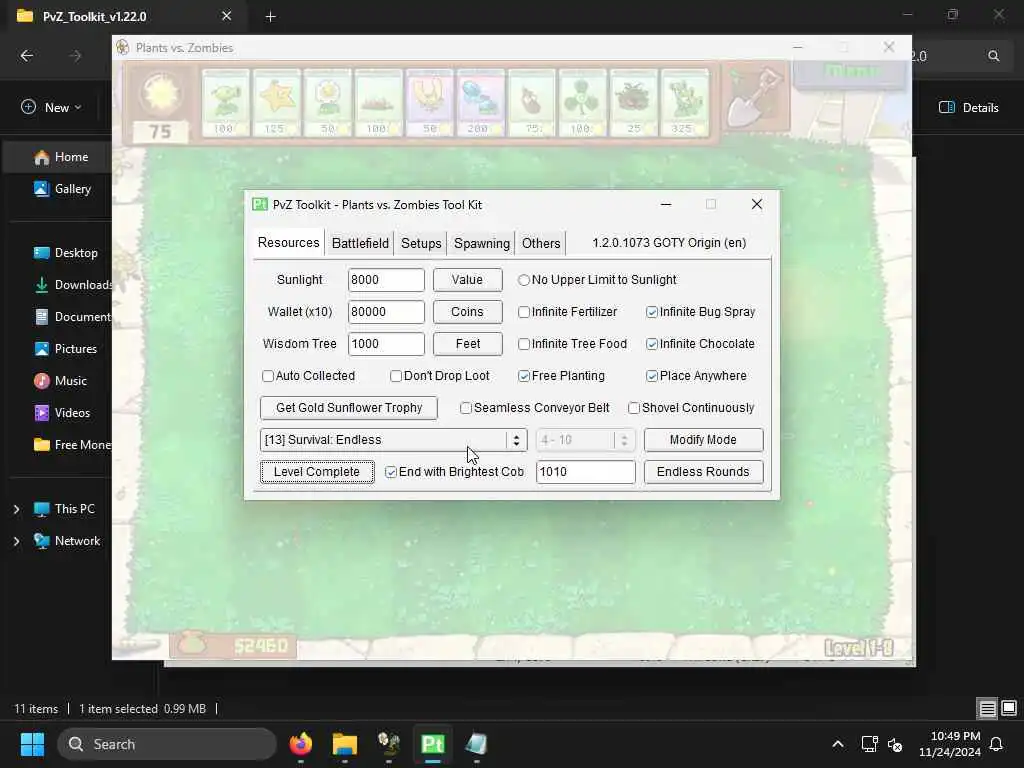Open the Survival: Endless mode dropdown
Viewport: 1024px width, 768px height.
[x=393, y=440]
